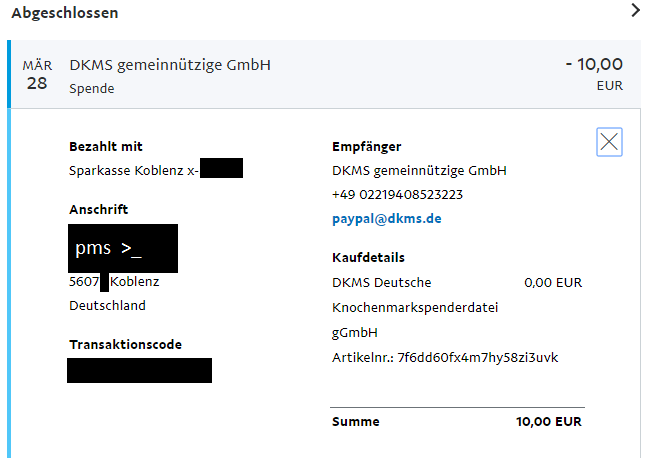The width and height of the screenshot is (646, 458).
Task: Select the DKMS gemeinnützige GmbH transaction title
Action: point(170,65)
